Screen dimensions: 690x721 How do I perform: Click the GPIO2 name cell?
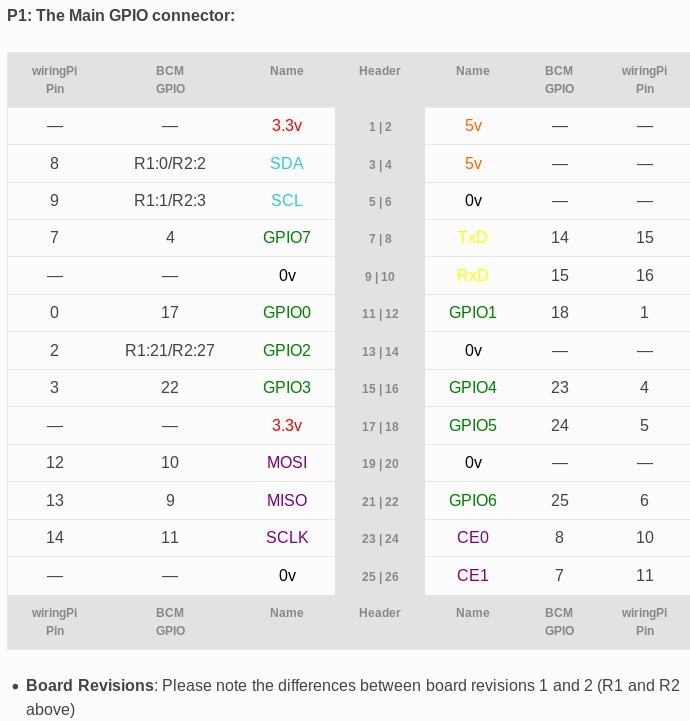[287, 350]
